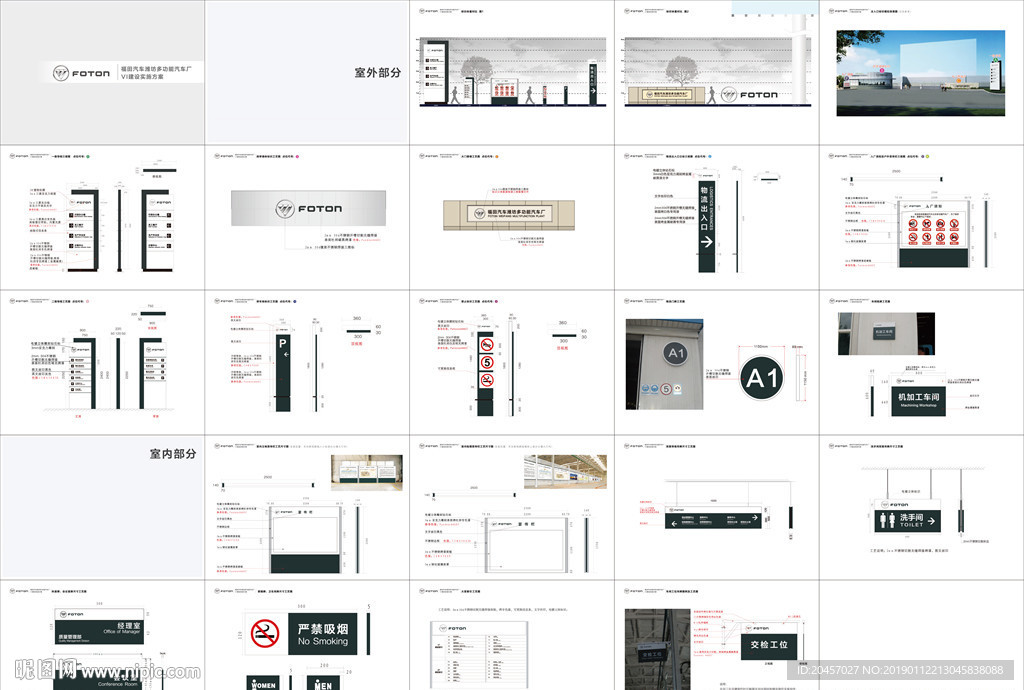1024x690 pixels.
Task: Click the FOTON logo on the cover page
Action: coord(81,73)
